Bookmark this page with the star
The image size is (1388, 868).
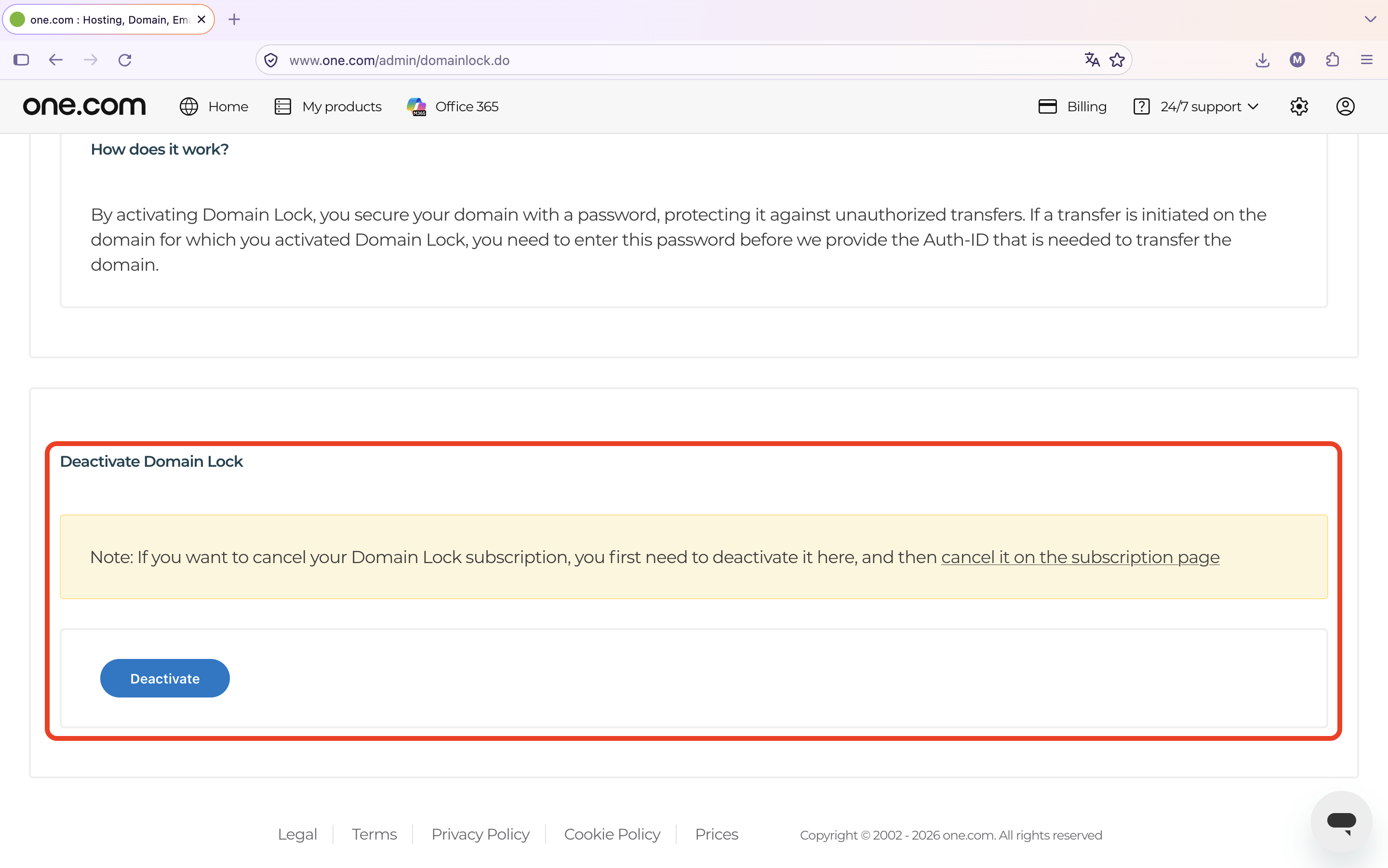pos(1117,59)
